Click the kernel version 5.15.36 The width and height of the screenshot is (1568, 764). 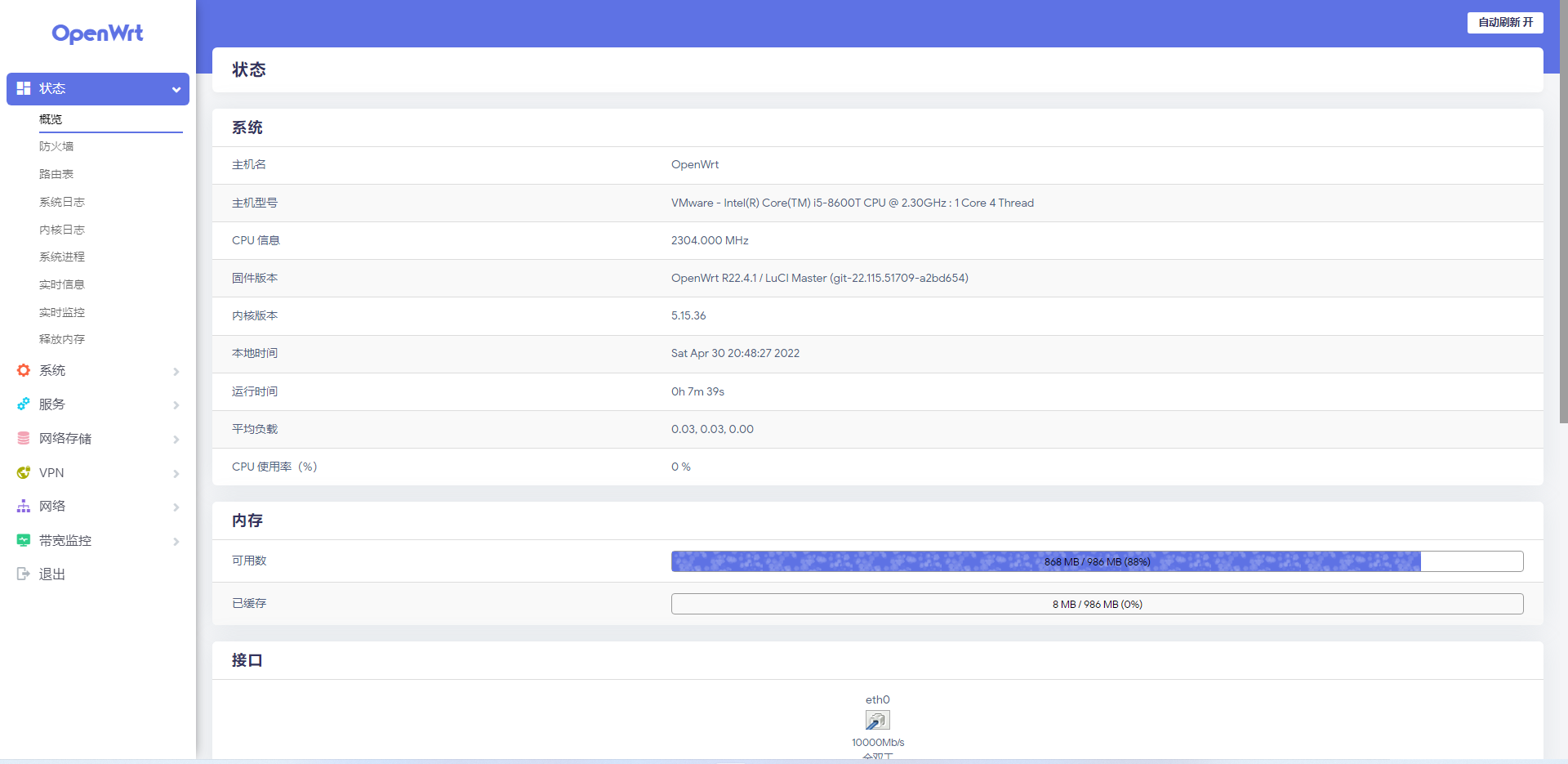point(688,316)
